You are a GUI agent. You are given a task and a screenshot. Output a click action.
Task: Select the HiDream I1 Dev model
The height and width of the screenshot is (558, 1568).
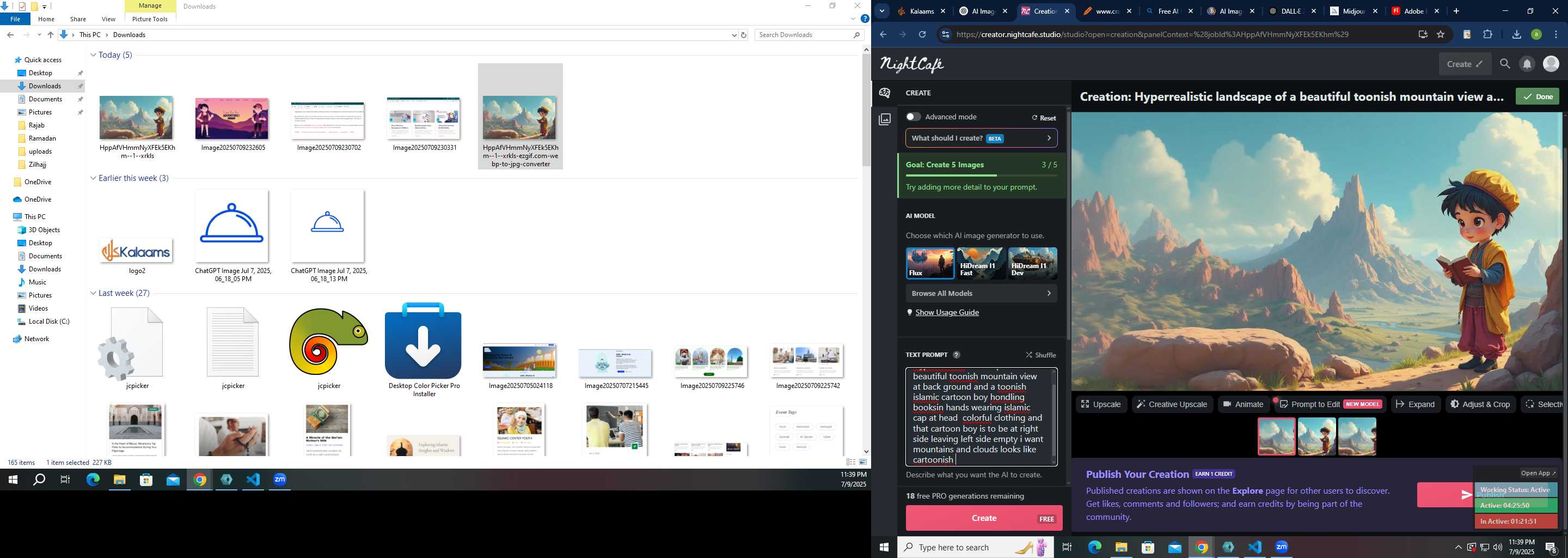click(x=1032, y=263)
